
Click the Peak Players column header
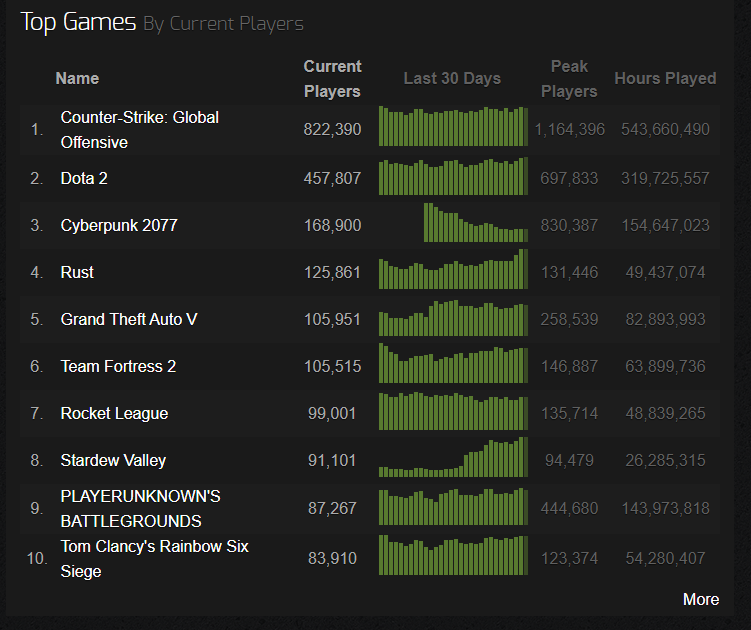569,79
